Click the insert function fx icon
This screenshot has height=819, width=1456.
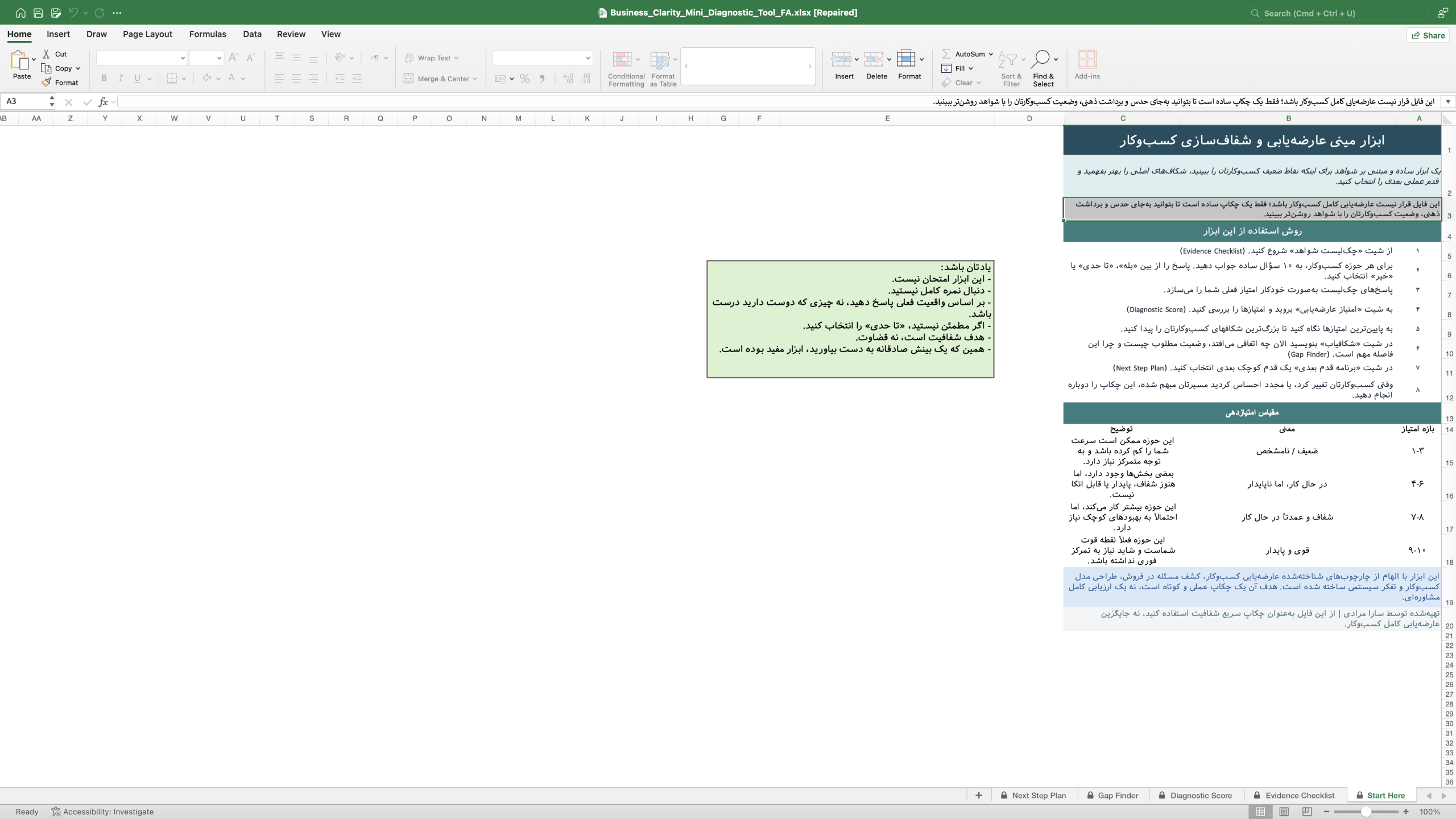pos(103,102)
